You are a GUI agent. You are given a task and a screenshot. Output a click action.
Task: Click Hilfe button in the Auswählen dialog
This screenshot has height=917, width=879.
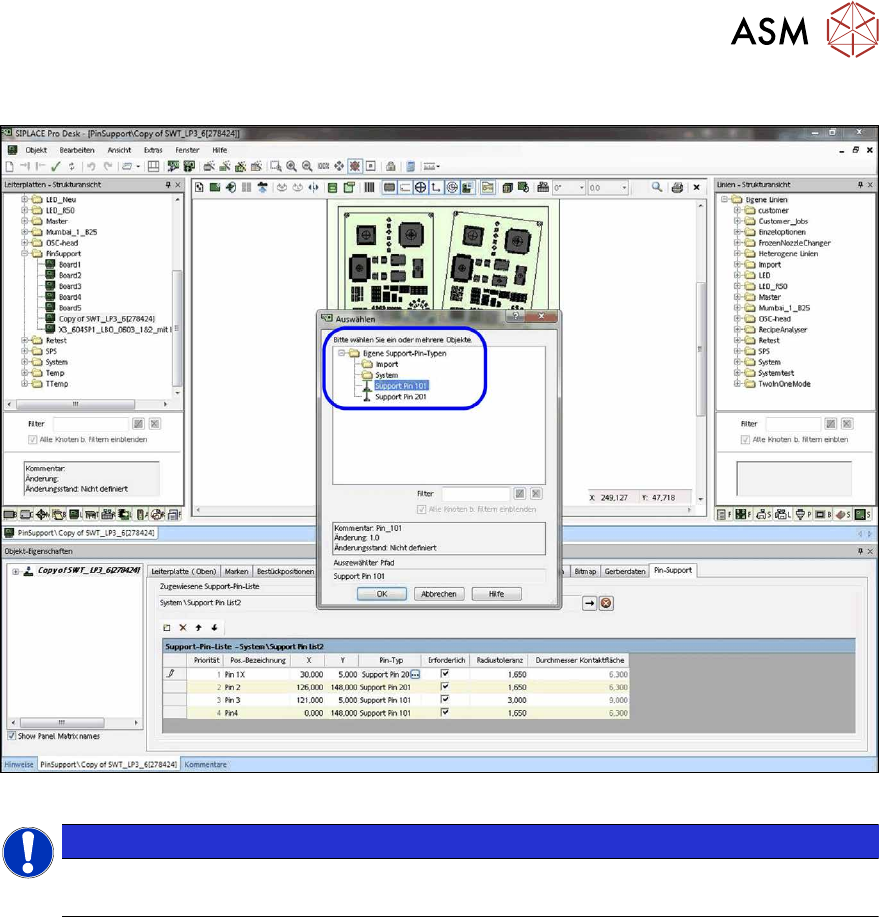click(496, 594)
